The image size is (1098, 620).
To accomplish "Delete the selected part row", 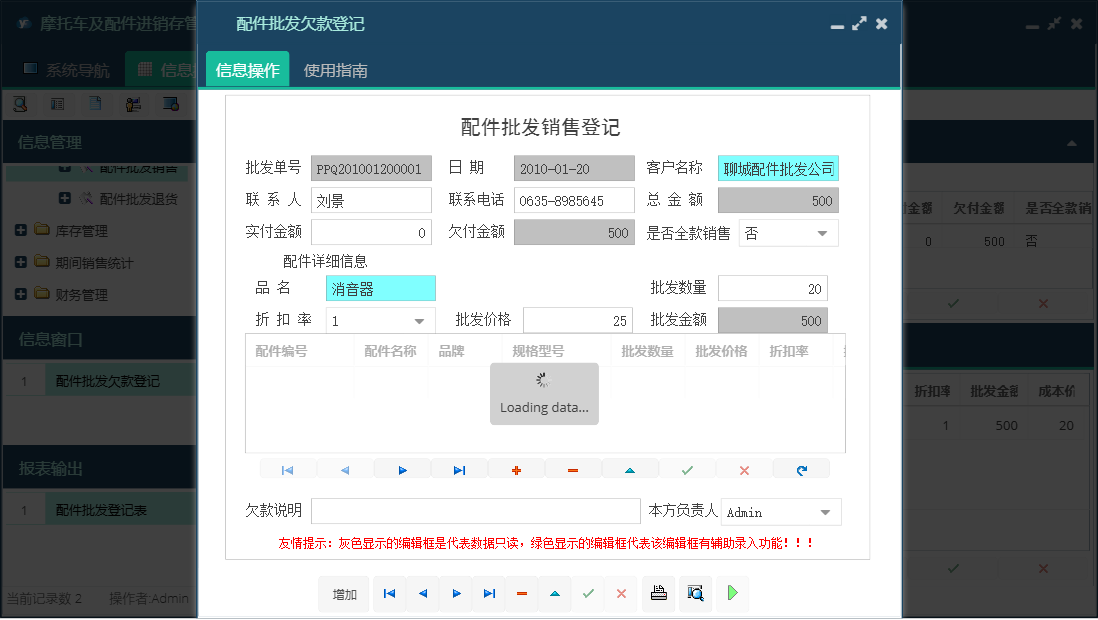I will point(573,468).
